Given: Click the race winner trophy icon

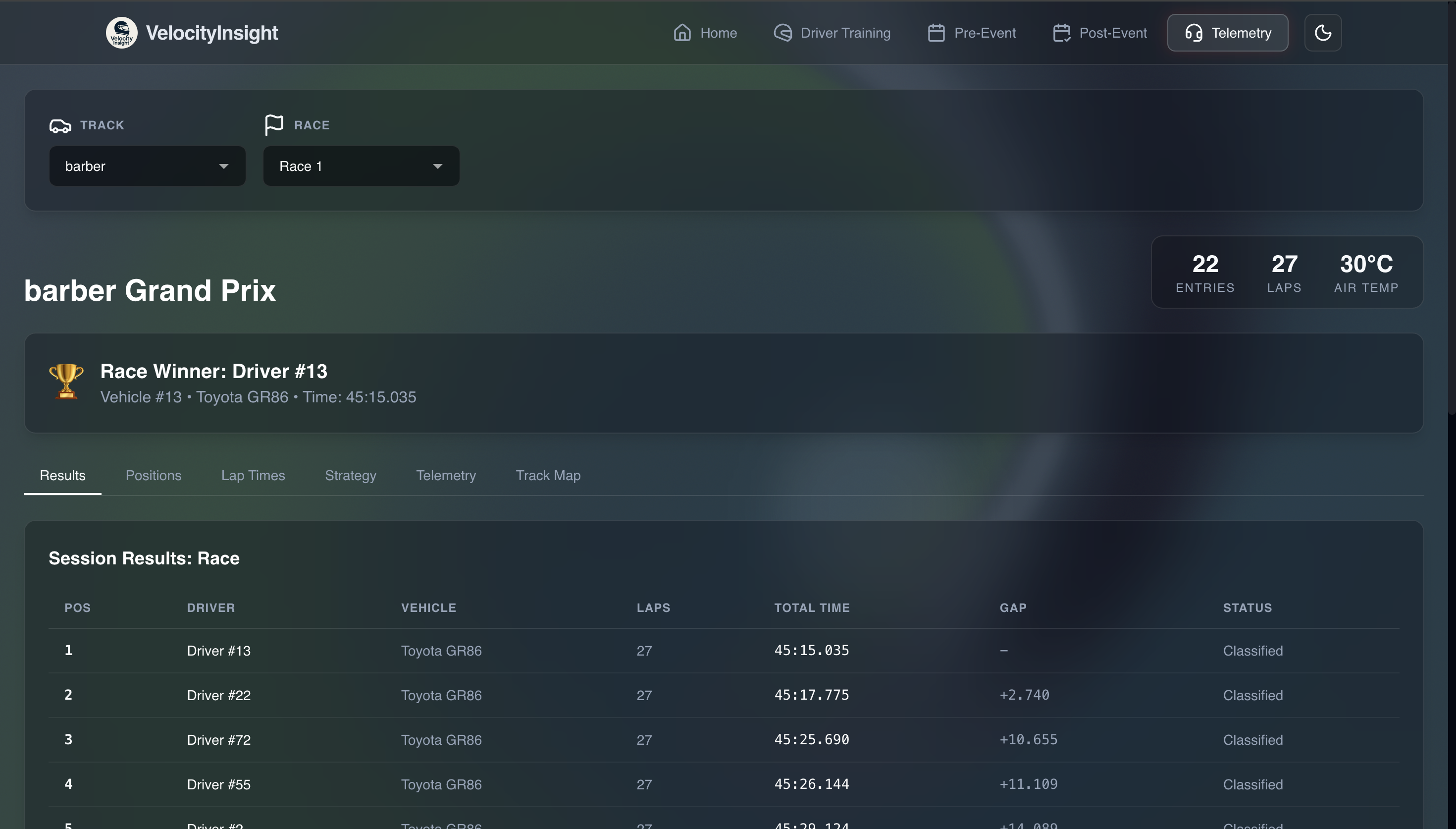Looking at the screenshot, I should pyautogui.click(x=66, y=382).
